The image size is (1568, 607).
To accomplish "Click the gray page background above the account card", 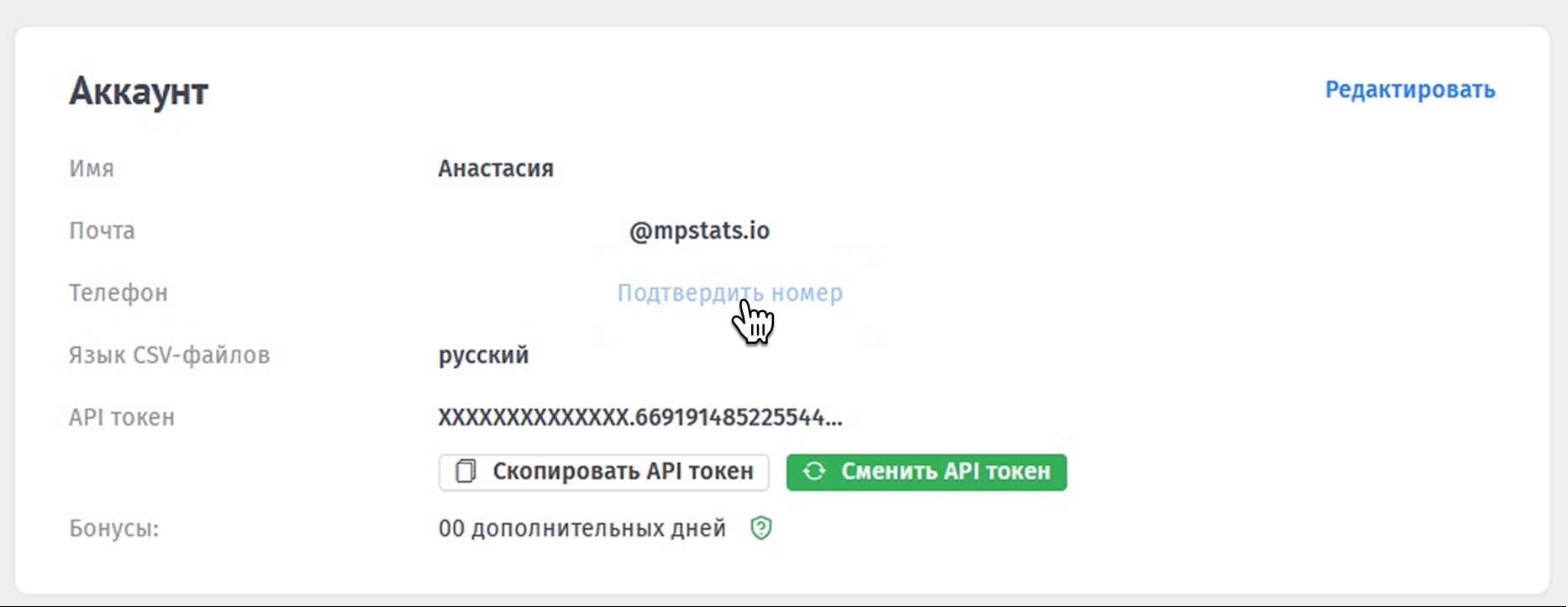I will [x=781, y=12].
